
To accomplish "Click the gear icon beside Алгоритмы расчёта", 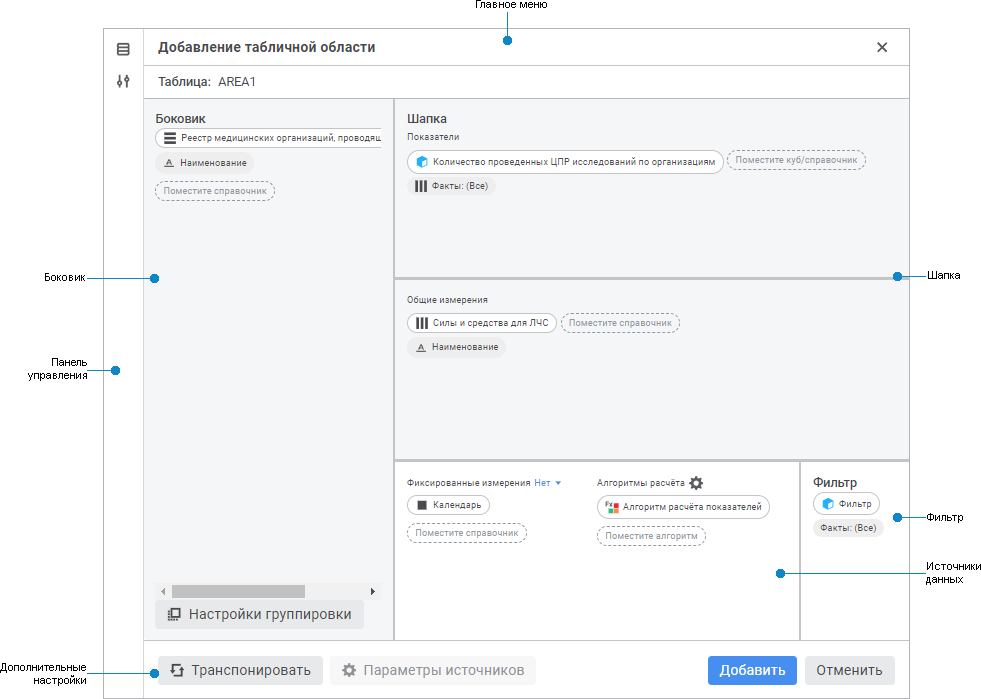I will coord(696,483).
